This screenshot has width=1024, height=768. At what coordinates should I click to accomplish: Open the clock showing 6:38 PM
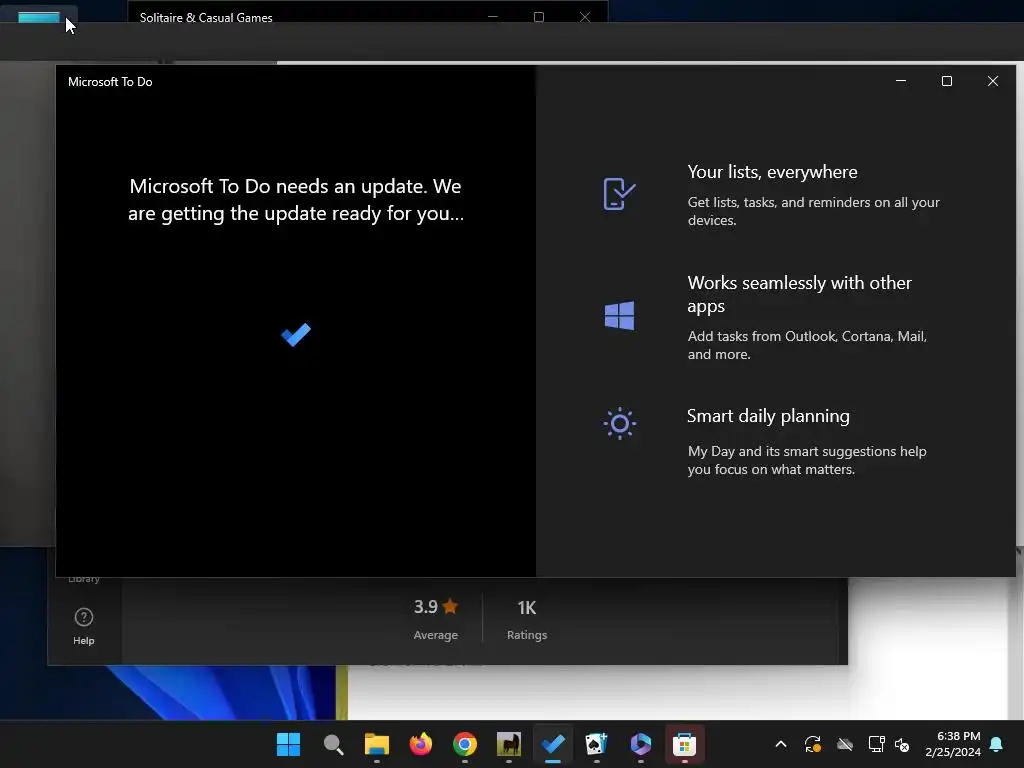(x=953, y=744)
